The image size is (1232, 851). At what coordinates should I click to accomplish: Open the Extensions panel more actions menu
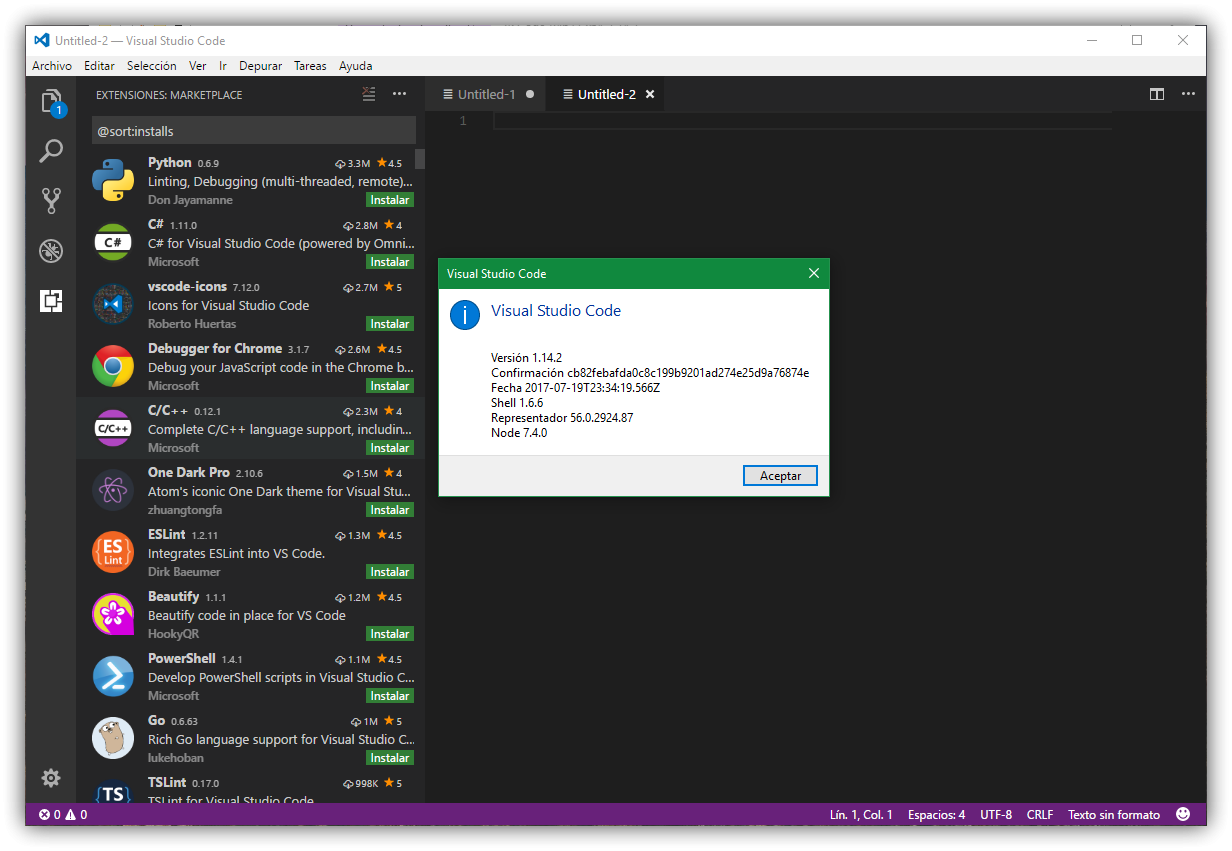(x=399, y=94)
